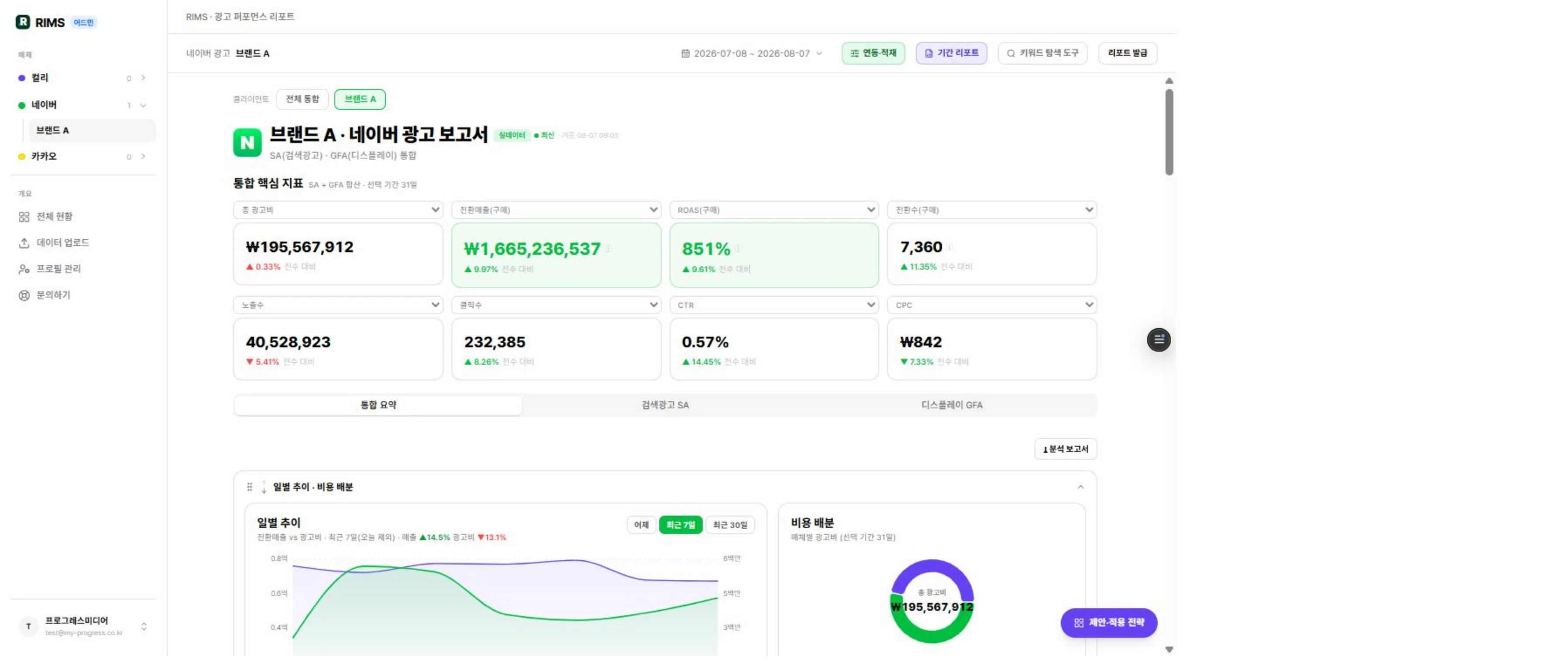Click the RIMS logo icon
Viewport: 1568px width, 664px height.
pos(23,22)
